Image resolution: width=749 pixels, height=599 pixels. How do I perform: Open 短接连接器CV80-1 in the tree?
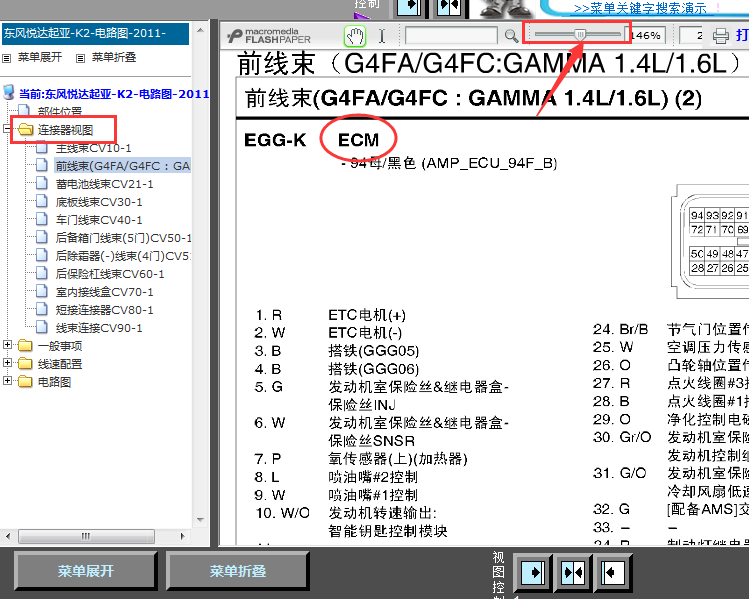tap(104, 310)
